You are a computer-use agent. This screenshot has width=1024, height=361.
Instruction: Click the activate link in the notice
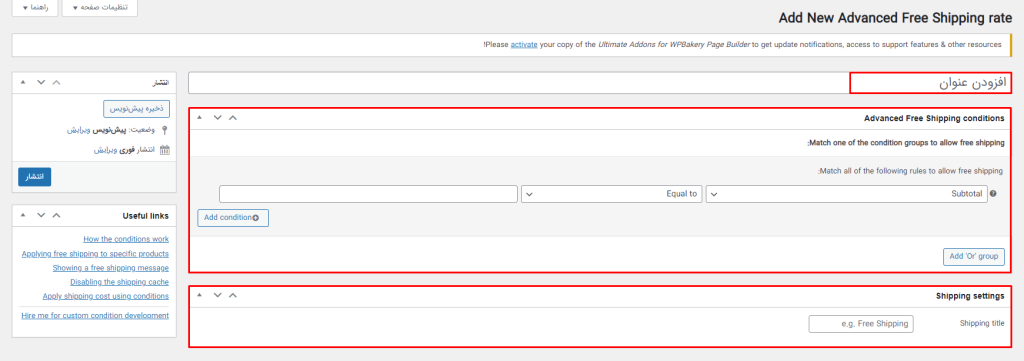[524, 44]
